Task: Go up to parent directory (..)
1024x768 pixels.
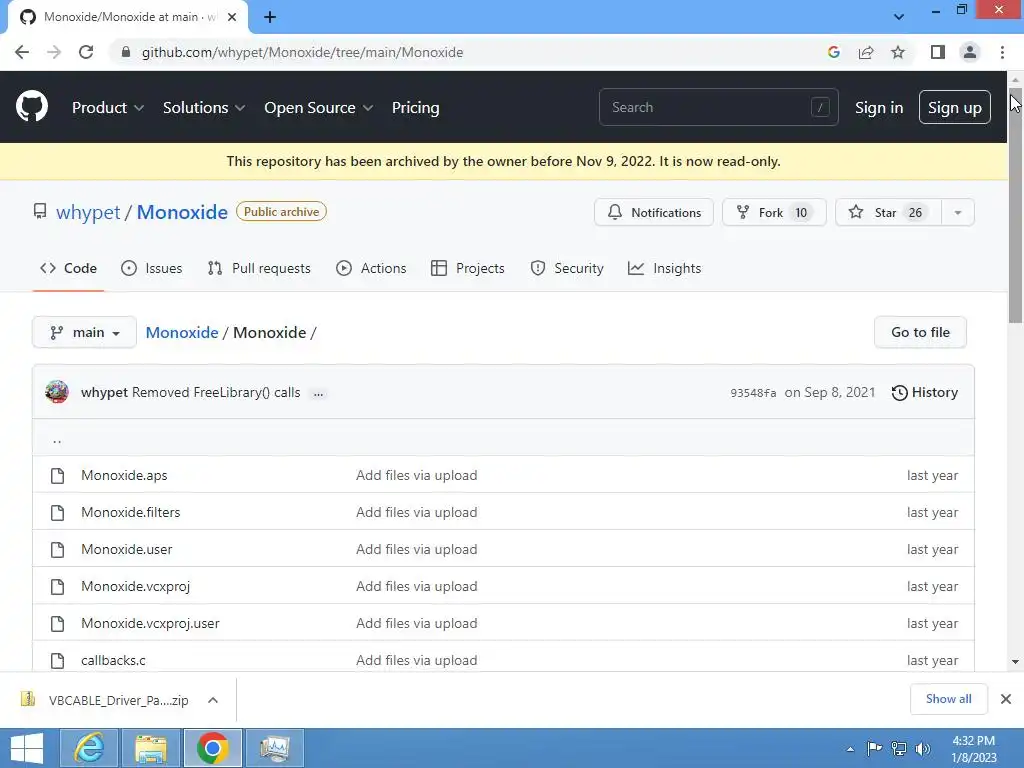Action: pyautogui.click(x=57, y=441)
